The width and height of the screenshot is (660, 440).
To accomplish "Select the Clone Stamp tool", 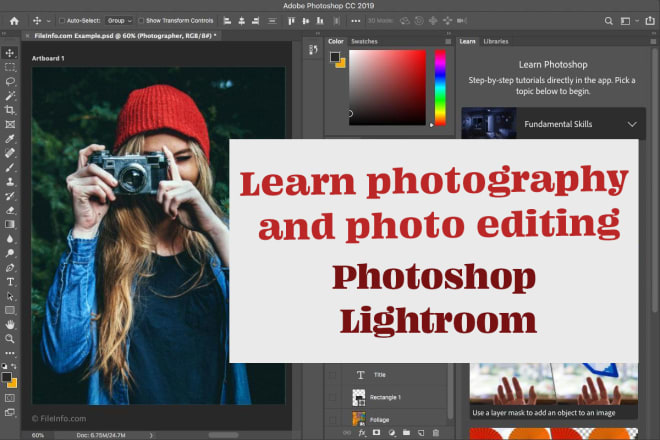I will click(10, 181).
